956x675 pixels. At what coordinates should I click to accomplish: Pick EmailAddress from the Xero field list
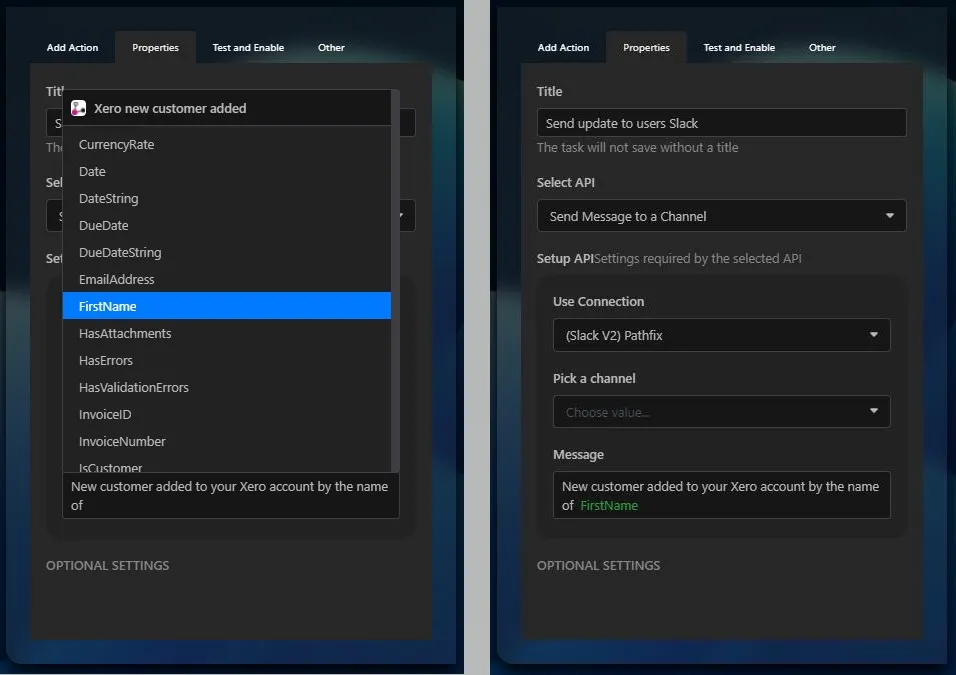click(227, 279)
